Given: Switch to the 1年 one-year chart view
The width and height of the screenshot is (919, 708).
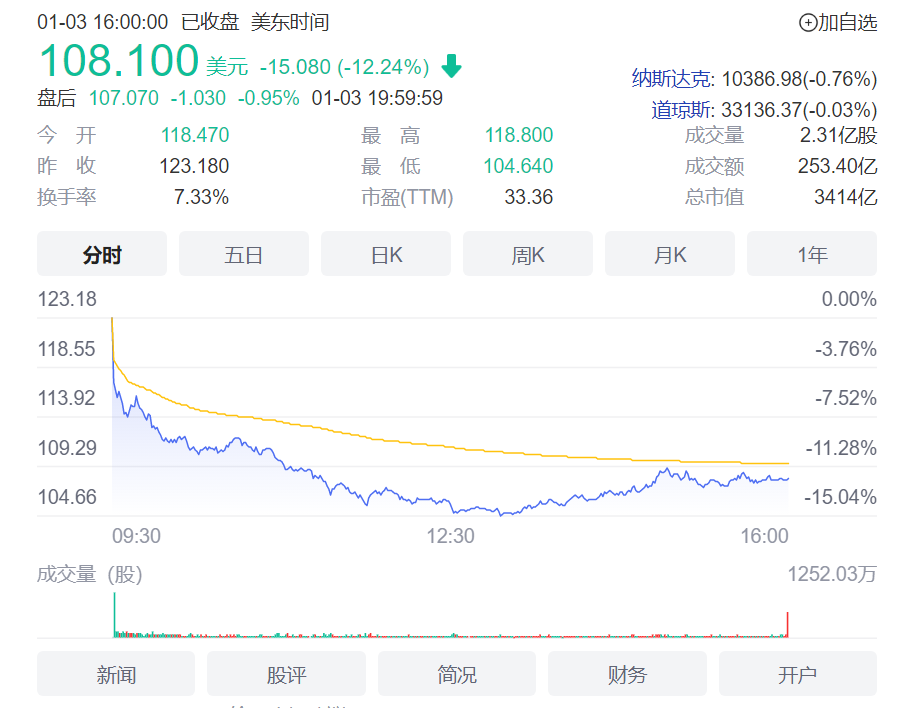Looking at the screenshot, I should tap(811, 254).
